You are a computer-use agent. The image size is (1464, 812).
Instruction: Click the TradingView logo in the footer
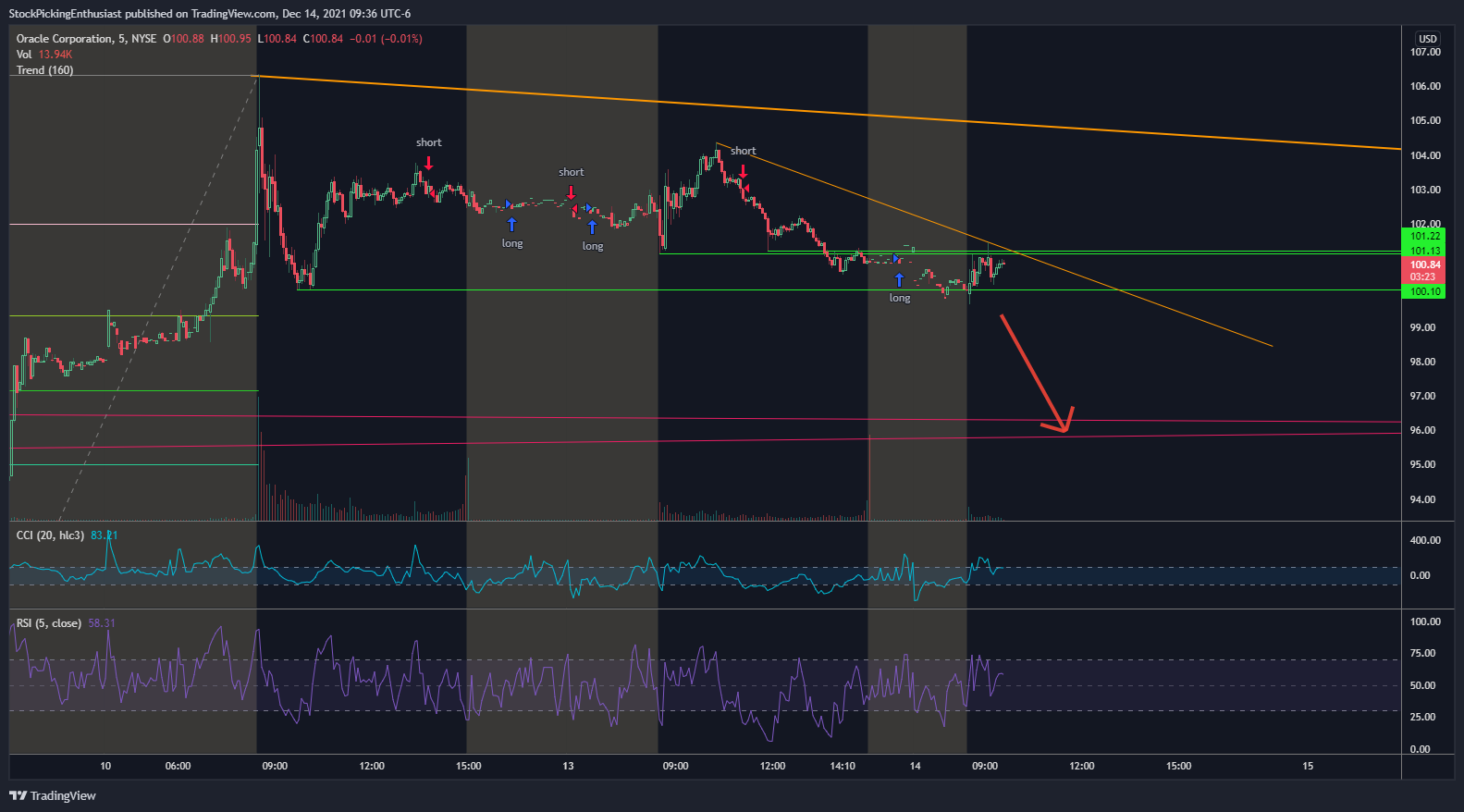click(53, 795)
